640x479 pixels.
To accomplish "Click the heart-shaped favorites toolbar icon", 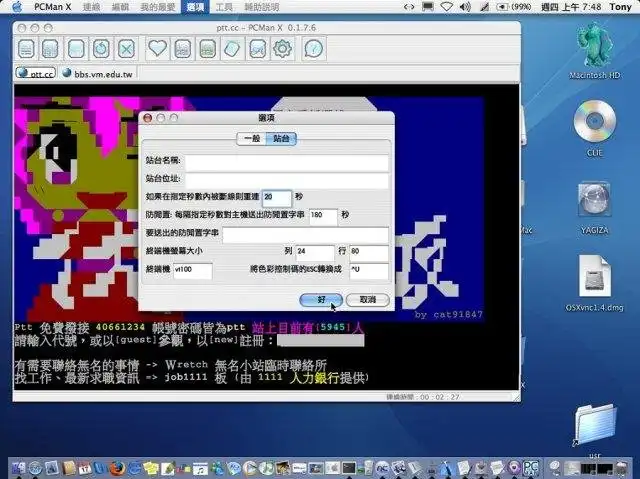I will pos(157,49).
